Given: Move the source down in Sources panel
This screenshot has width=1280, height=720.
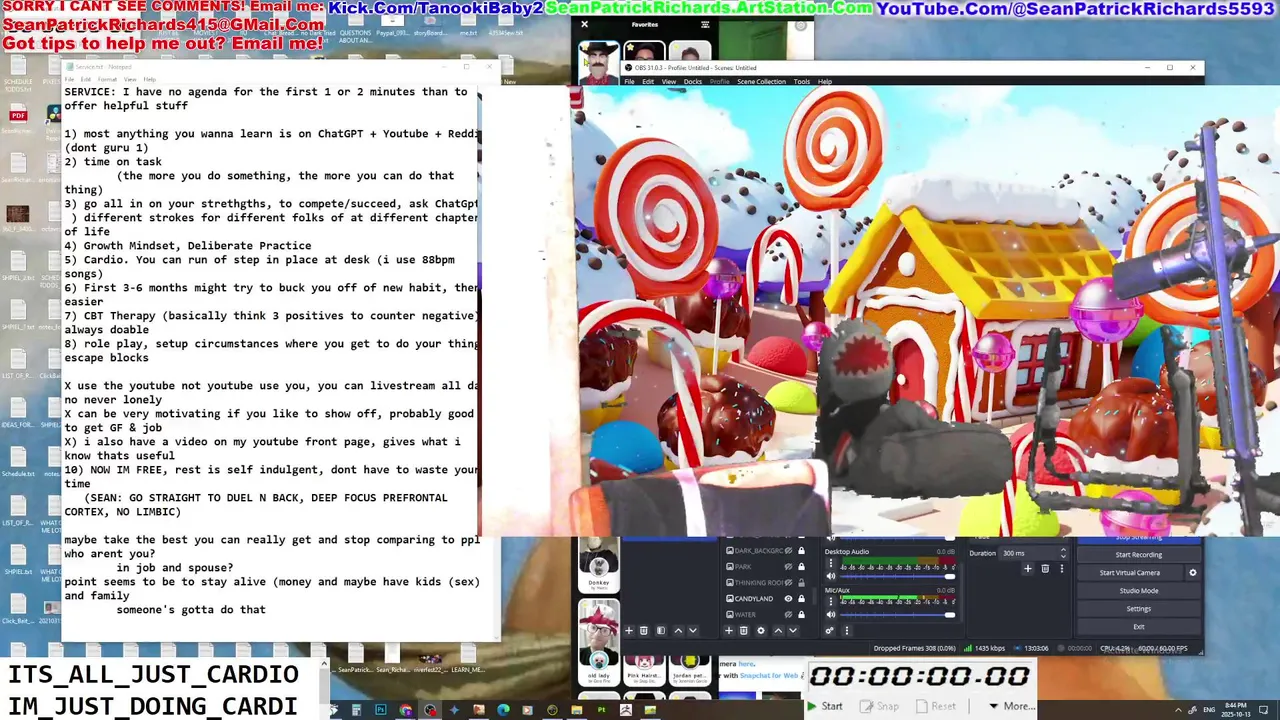Looking at the screenshot, I should 793,630.
